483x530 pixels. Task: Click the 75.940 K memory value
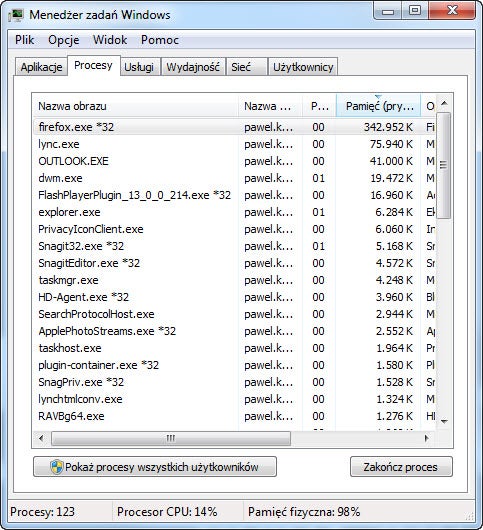391,144
